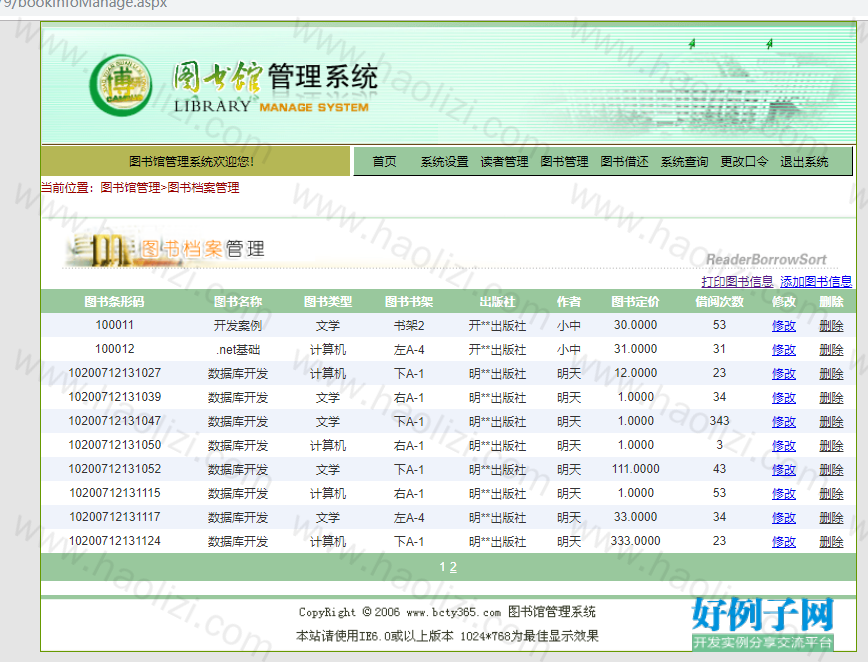The width and height of the screenshot is (868, 662).
Task: Click 删除 for barcode 10200712131052
Action: 831,469
